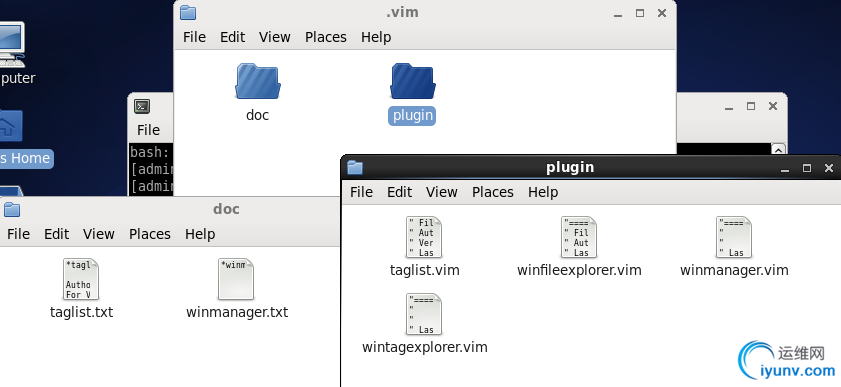Open File menu in .vim window
The width and height of the screenshot is (841, 387).
(x=194, y=37)
